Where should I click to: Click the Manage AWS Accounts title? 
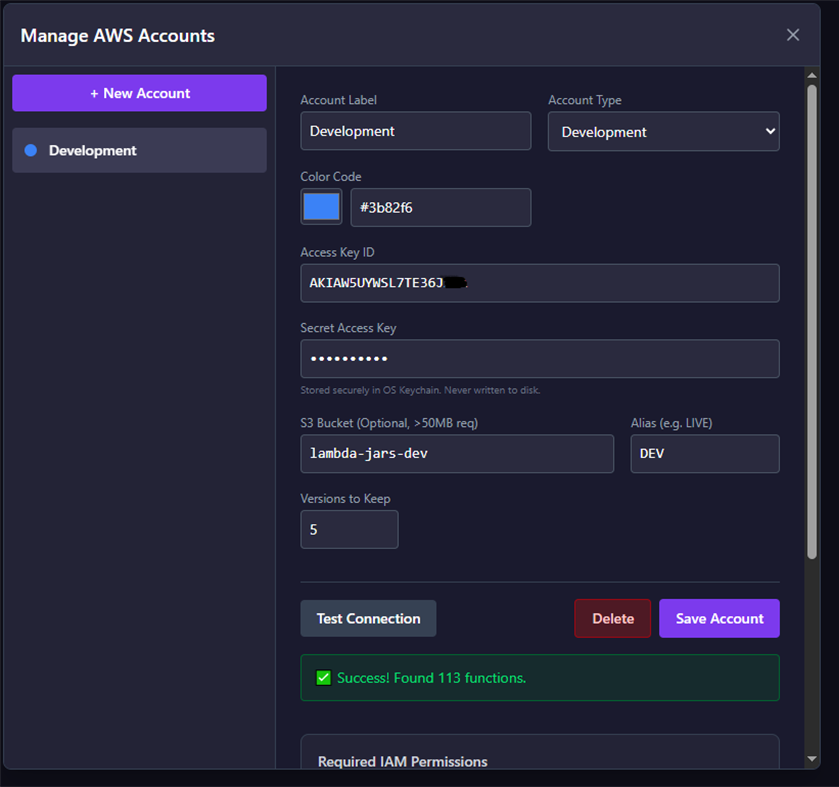pos(118,35)
